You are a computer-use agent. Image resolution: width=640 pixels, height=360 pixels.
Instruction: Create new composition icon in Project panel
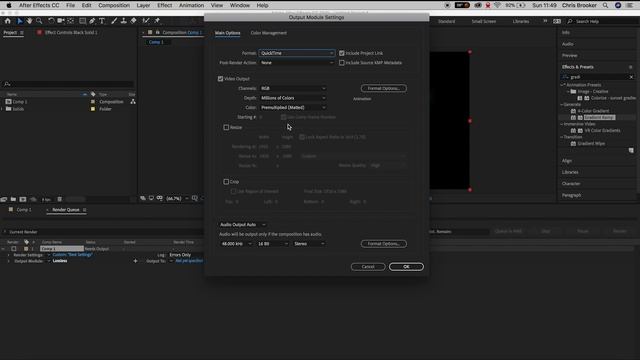[23, 199]
